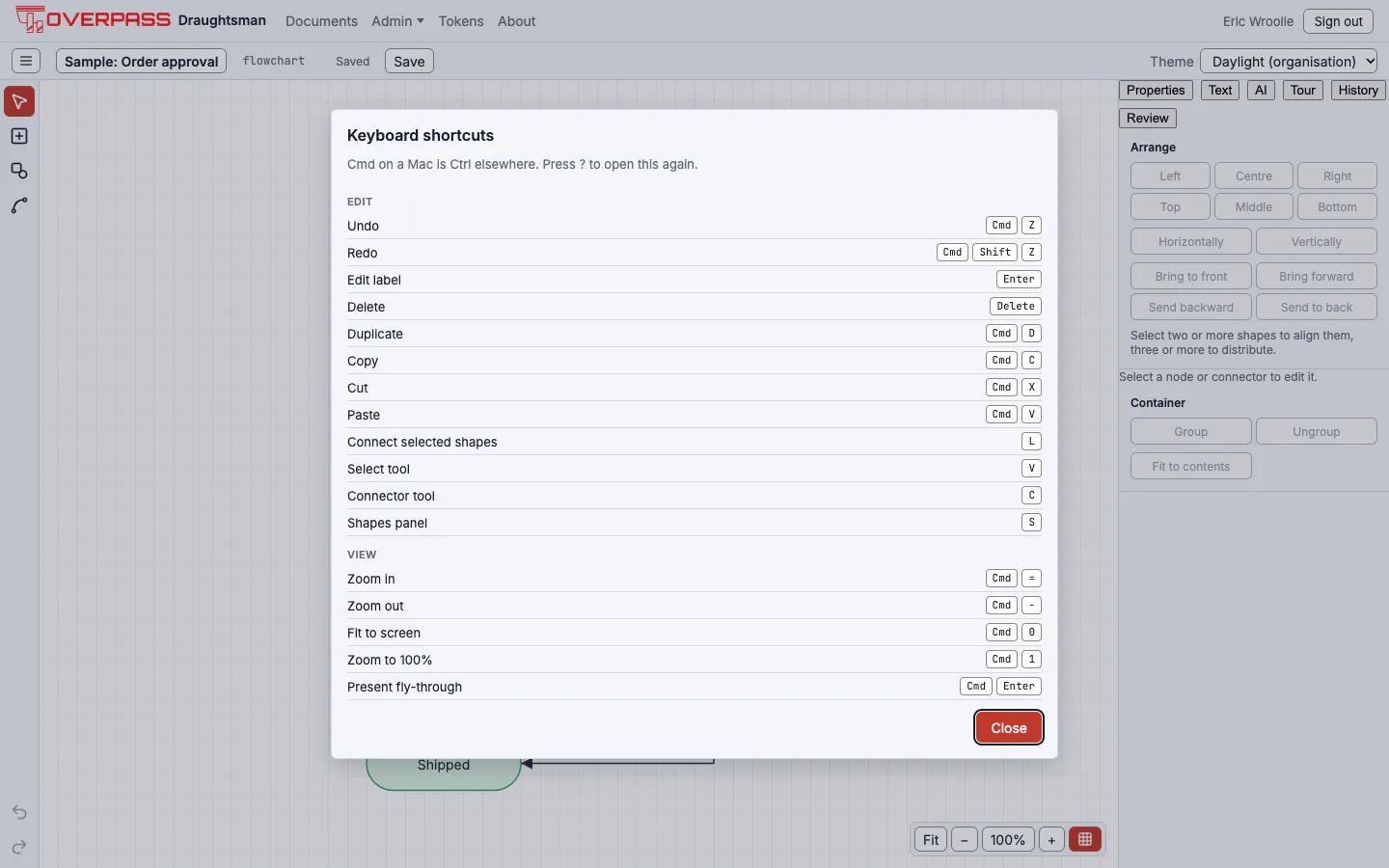Screen dimensions: 1389x868
Task: Go to the Tokens page
Action: click(461, 21)
